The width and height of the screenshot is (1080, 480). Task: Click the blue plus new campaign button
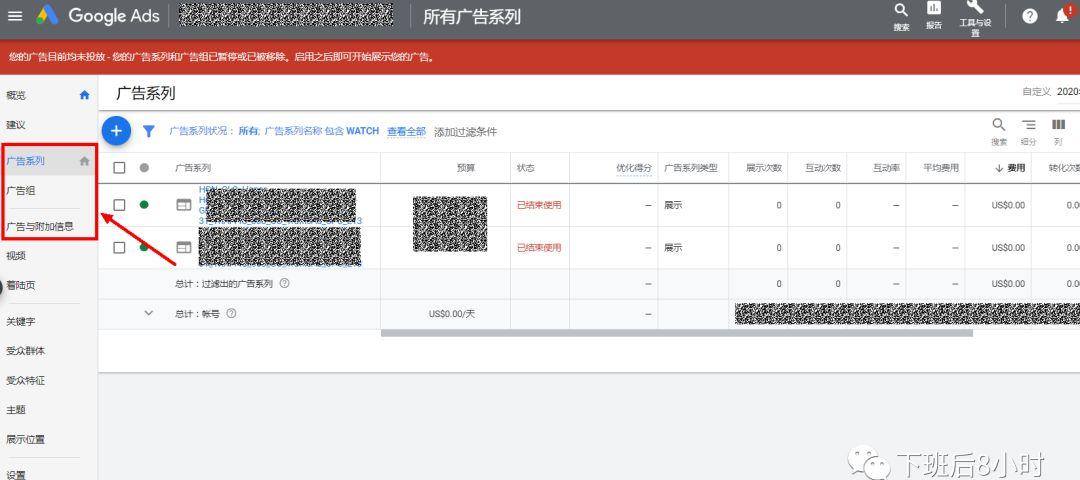[x=116, y=131]
